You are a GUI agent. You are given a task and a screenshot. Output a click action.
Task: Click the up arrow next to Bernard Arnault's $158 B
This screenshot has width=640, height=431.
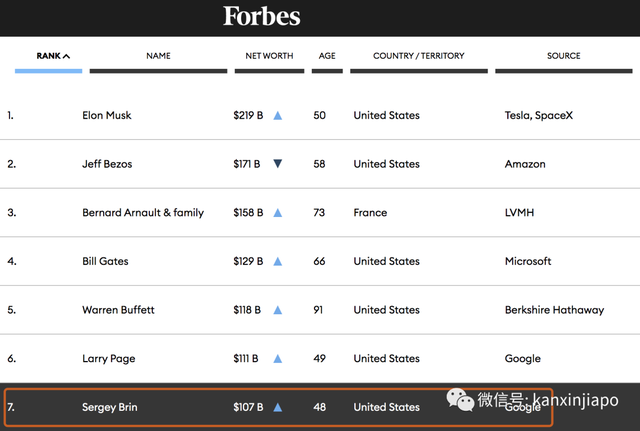point(278,213)
